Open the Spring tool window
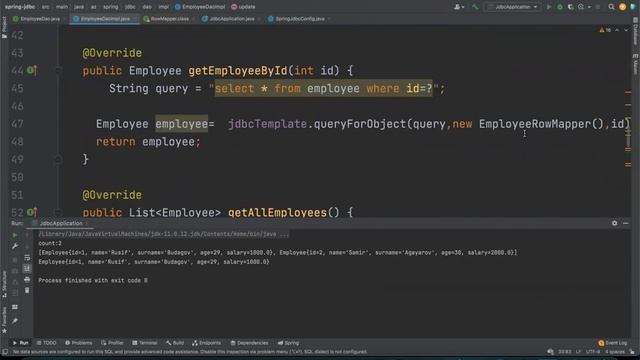 pos(288,343)
